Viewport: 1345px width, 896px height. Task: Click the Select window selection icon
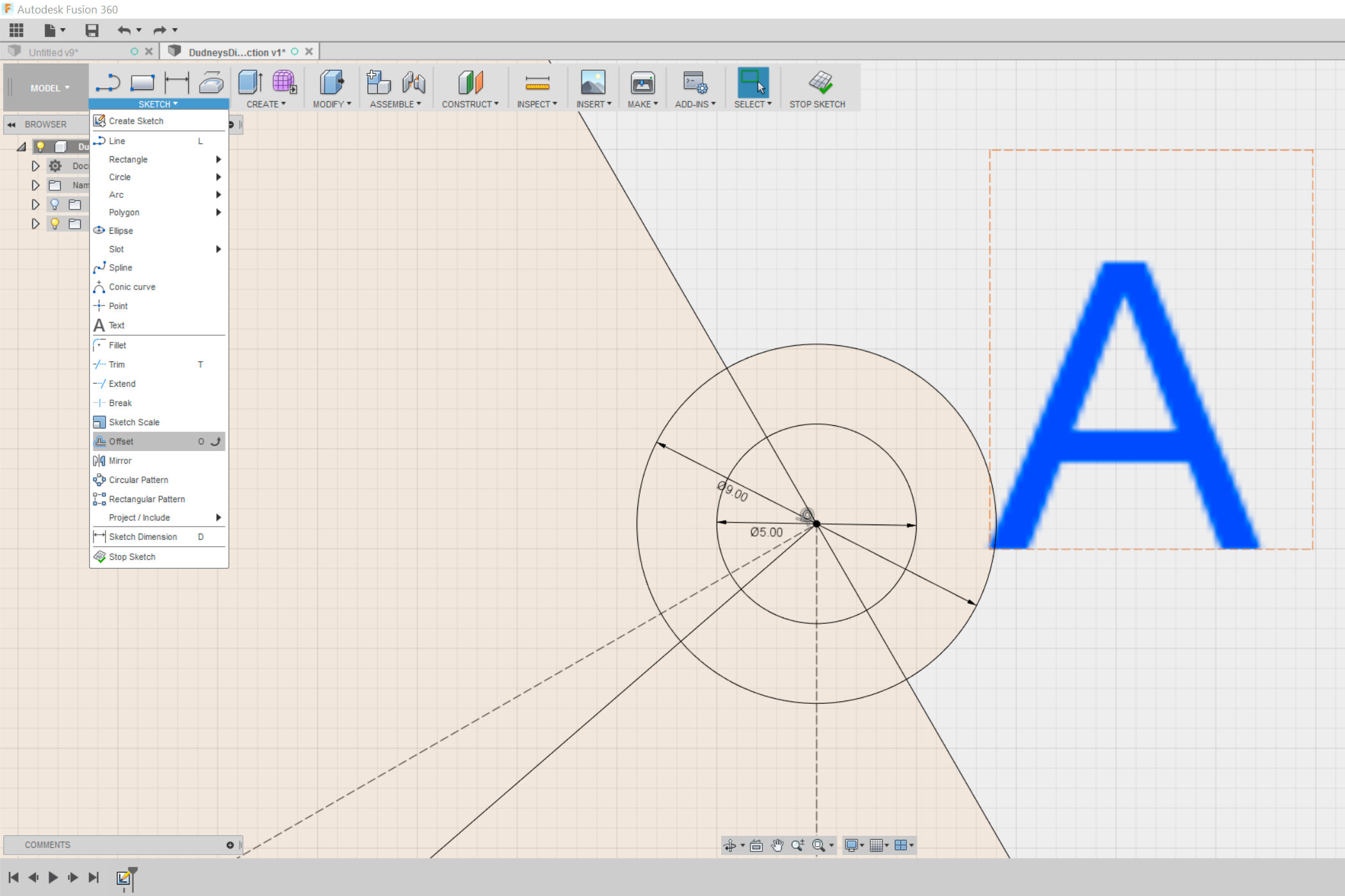[x=753, y=83]
